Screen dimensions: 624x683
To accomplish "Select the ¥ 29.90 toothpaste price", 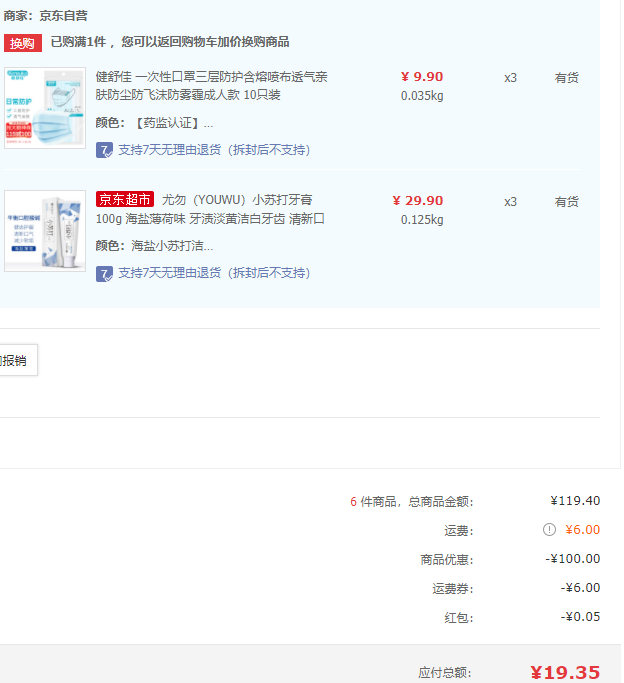I will pos(418,200).
